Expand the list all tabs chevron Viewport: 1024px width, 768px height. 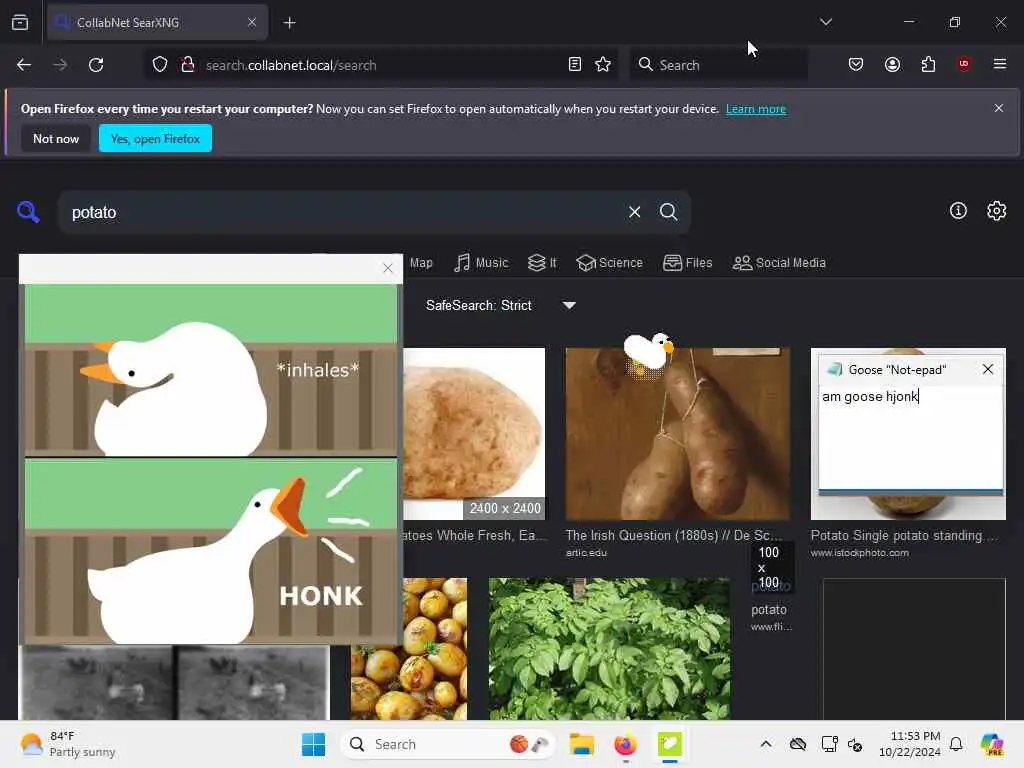825,22
